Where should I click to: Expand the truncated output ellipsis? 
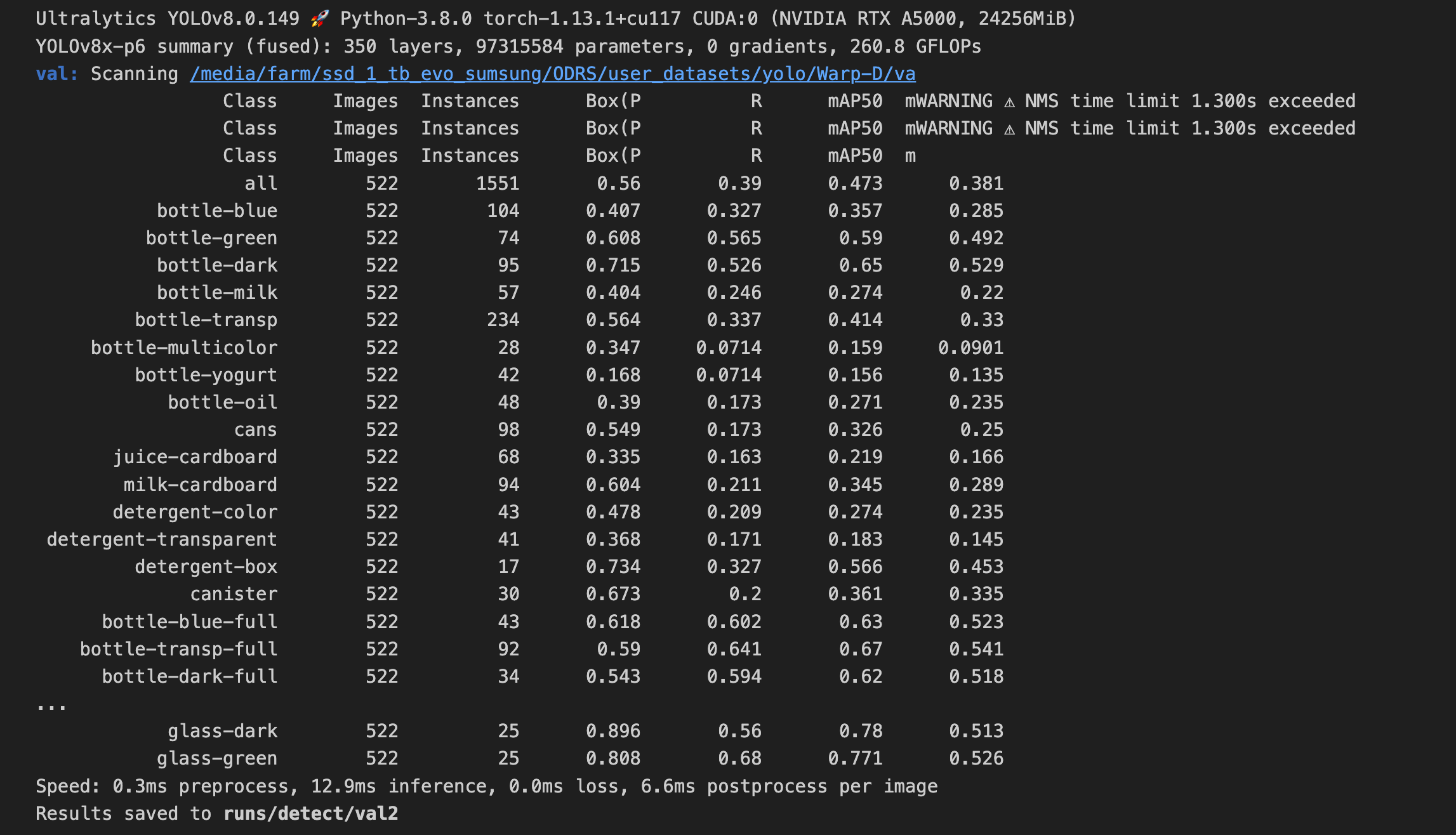pyautogui.click(x=51, y=706)
